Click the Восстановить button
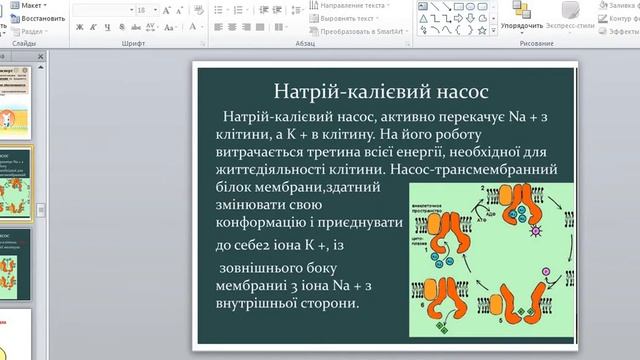The width and height of the screenshot is (640, 360). [38, 18]
